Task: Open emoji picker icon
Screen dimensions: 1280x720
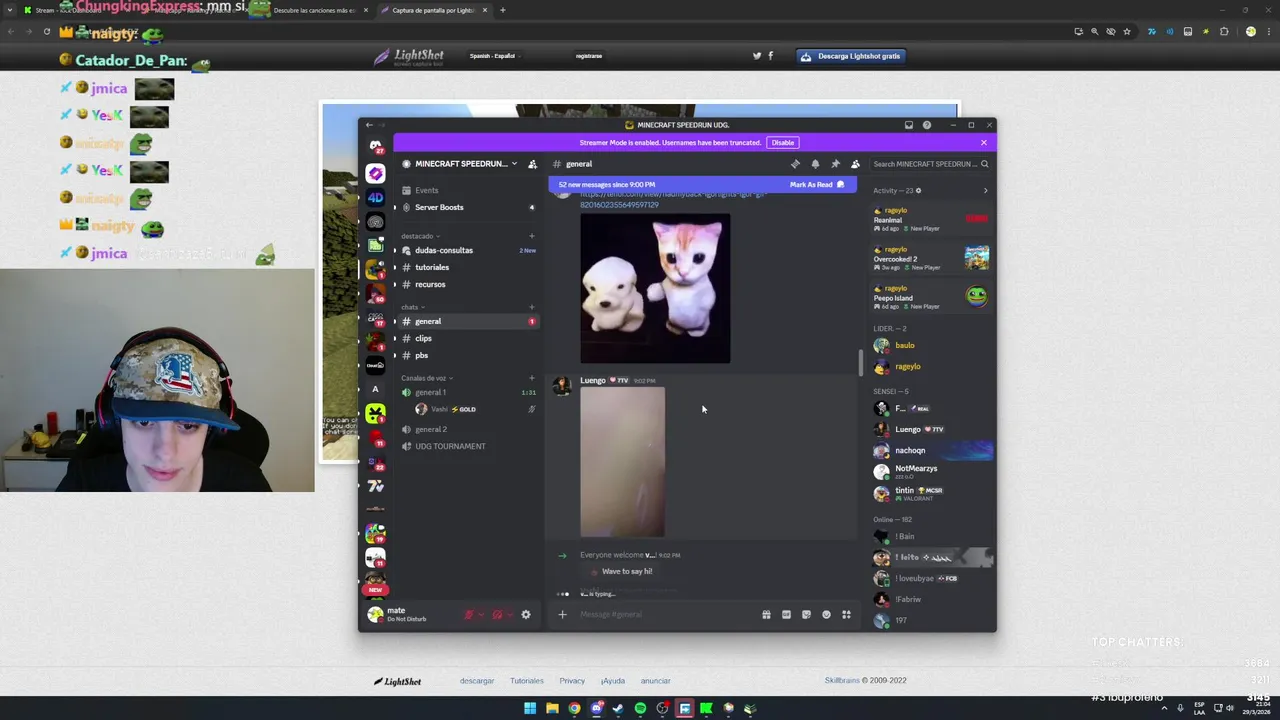Action: click(x=826, y=615)
